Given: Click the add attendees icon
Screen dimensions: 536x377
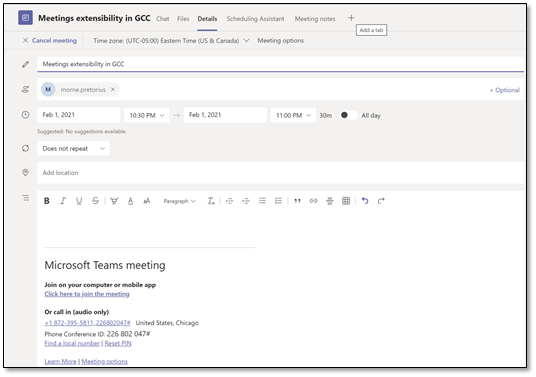Looking at the screenshot, I should tap(25, 90).
